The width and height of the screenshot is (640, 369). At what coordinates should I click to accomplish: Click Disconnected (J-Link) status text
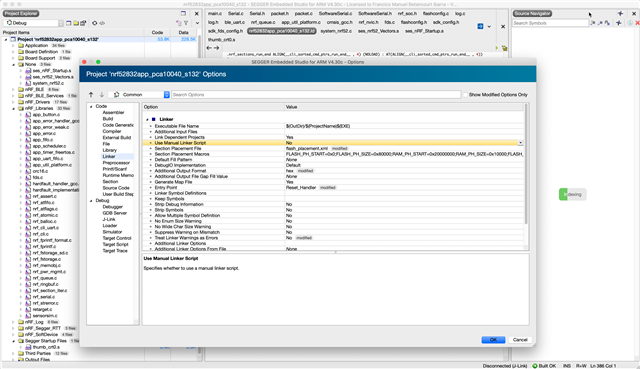(504, 366)
